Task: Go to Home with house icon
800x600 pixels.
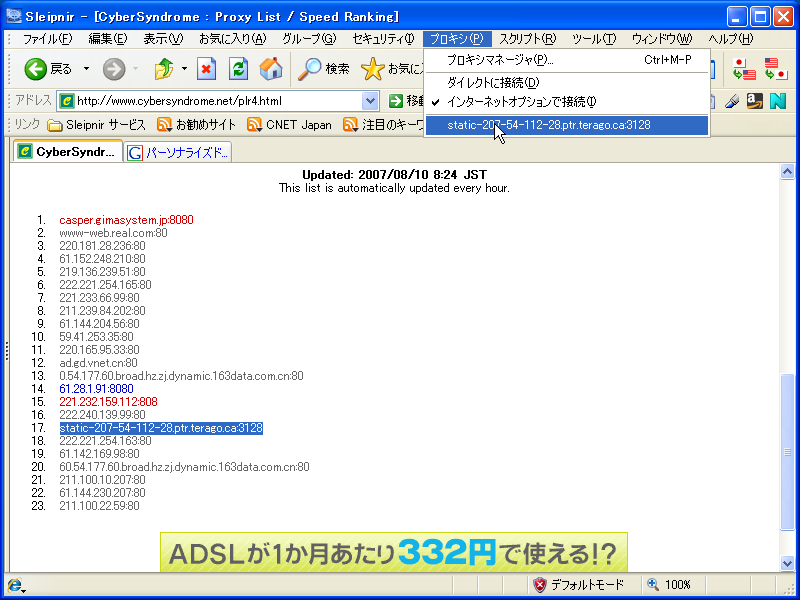Action: click(x=271, y=69)
